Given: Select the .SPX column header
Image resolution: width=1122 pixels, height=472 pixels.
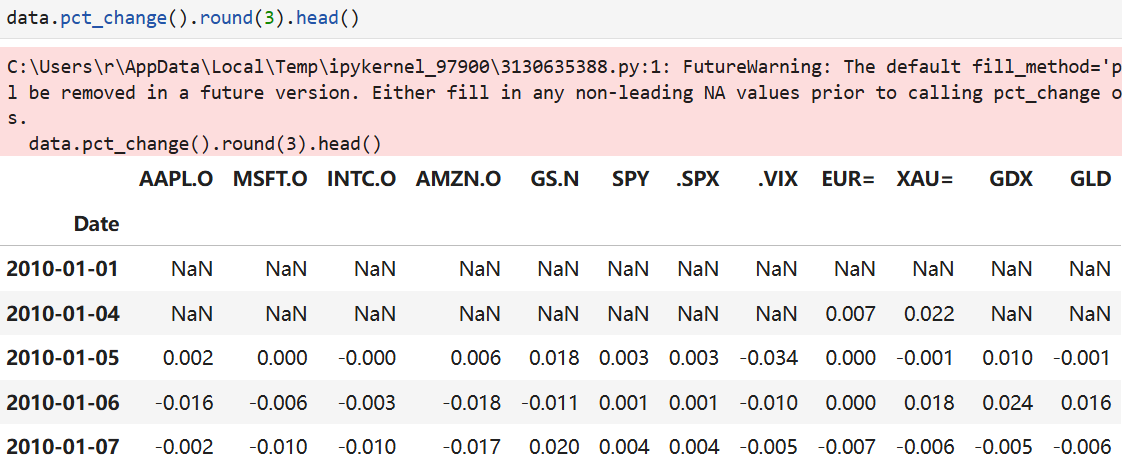Looking at the screenshot, I should click(x=698, y=180).
